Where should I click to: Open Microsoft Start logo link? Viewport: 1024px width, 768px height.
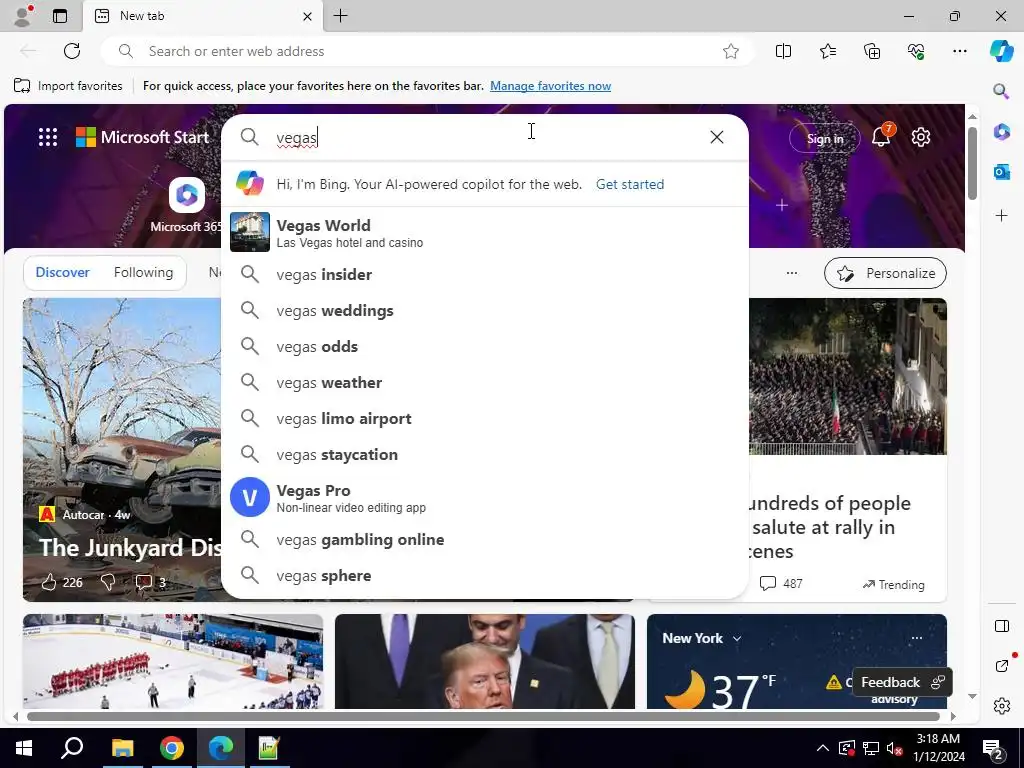click(x=142, y=137)
